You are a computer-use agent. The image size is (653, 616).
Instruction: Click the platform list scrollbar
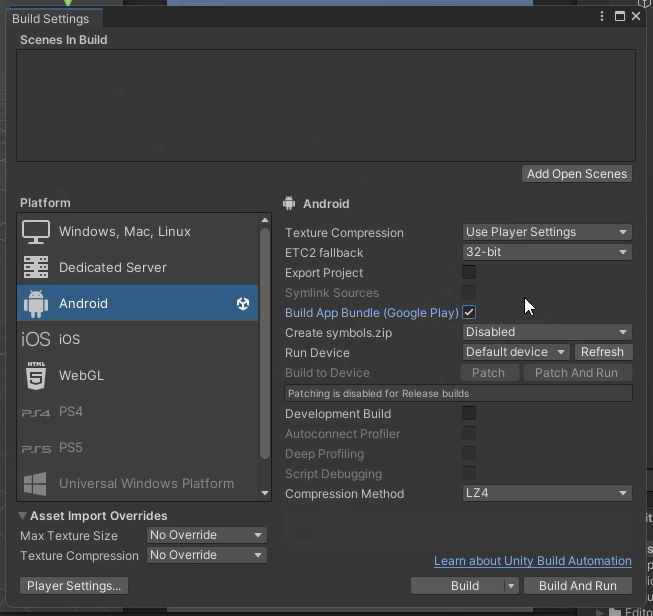tap(265, 340)
